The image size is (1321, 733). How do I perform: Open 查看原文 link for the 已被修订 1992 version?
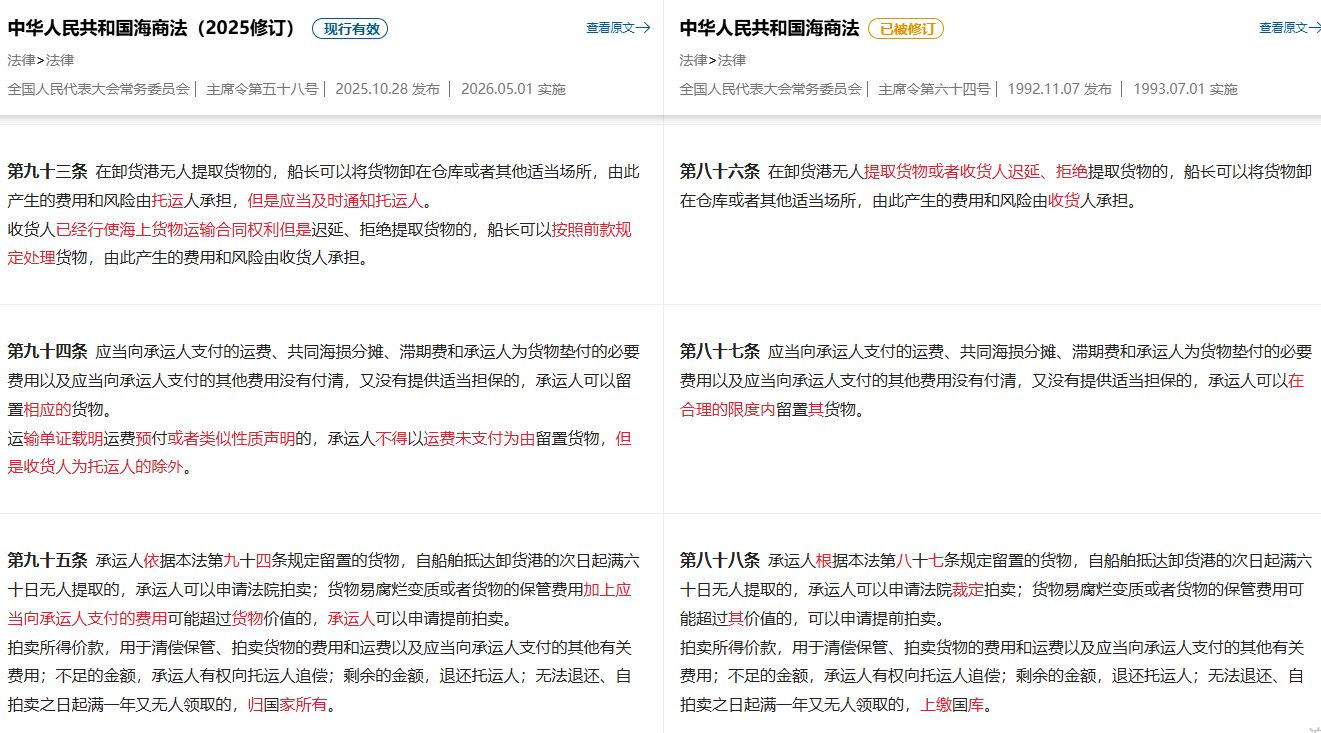[1290, 28]
